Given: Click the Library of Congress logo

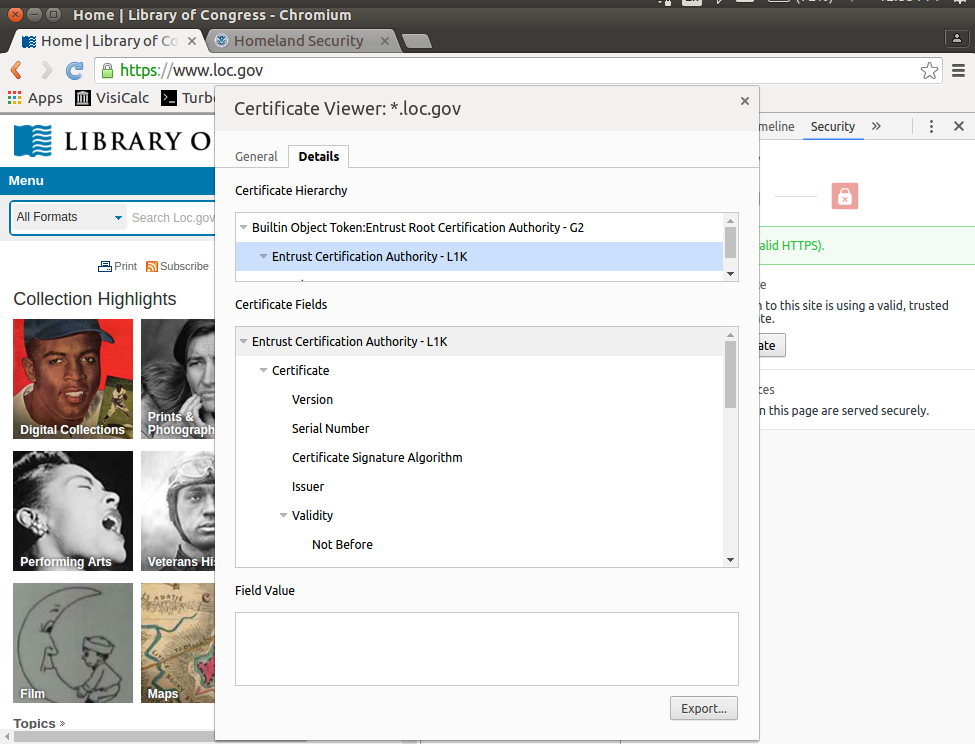Looking at the screenshot, I should coord(113,140).
